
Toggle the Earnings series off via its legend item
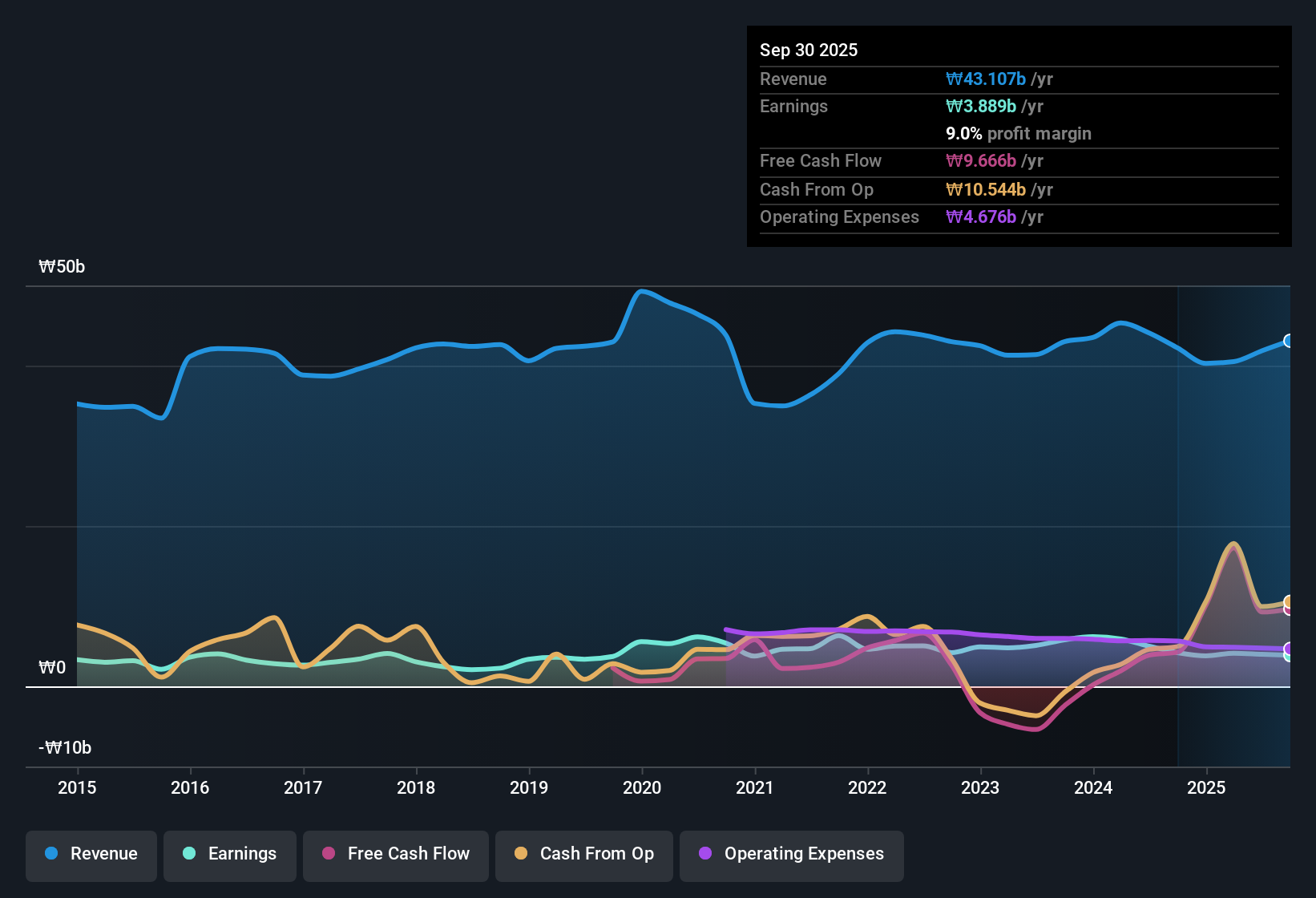click(x=230, y=854)
